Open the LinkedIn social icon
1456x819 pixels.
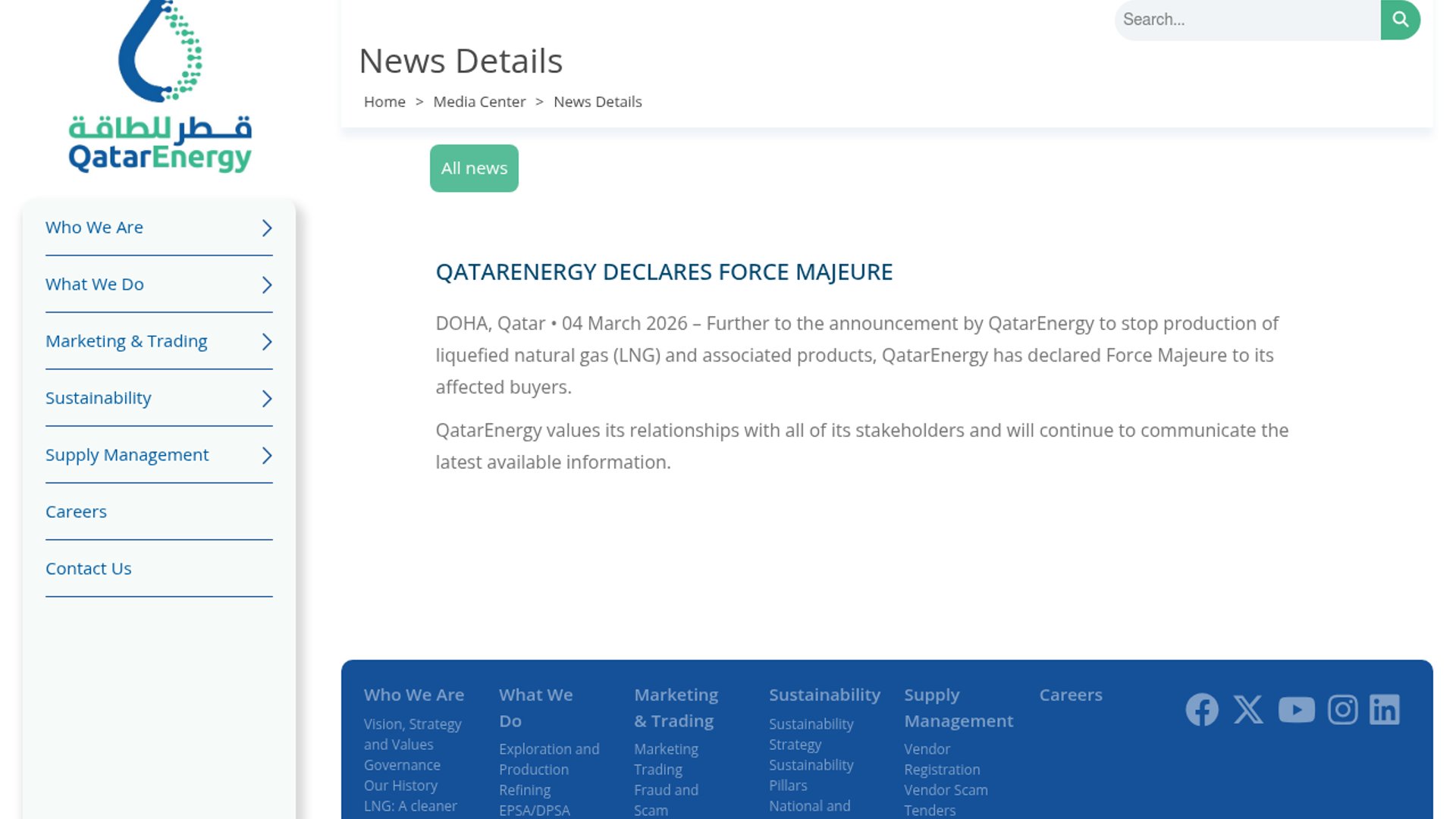click(1384, 710)
